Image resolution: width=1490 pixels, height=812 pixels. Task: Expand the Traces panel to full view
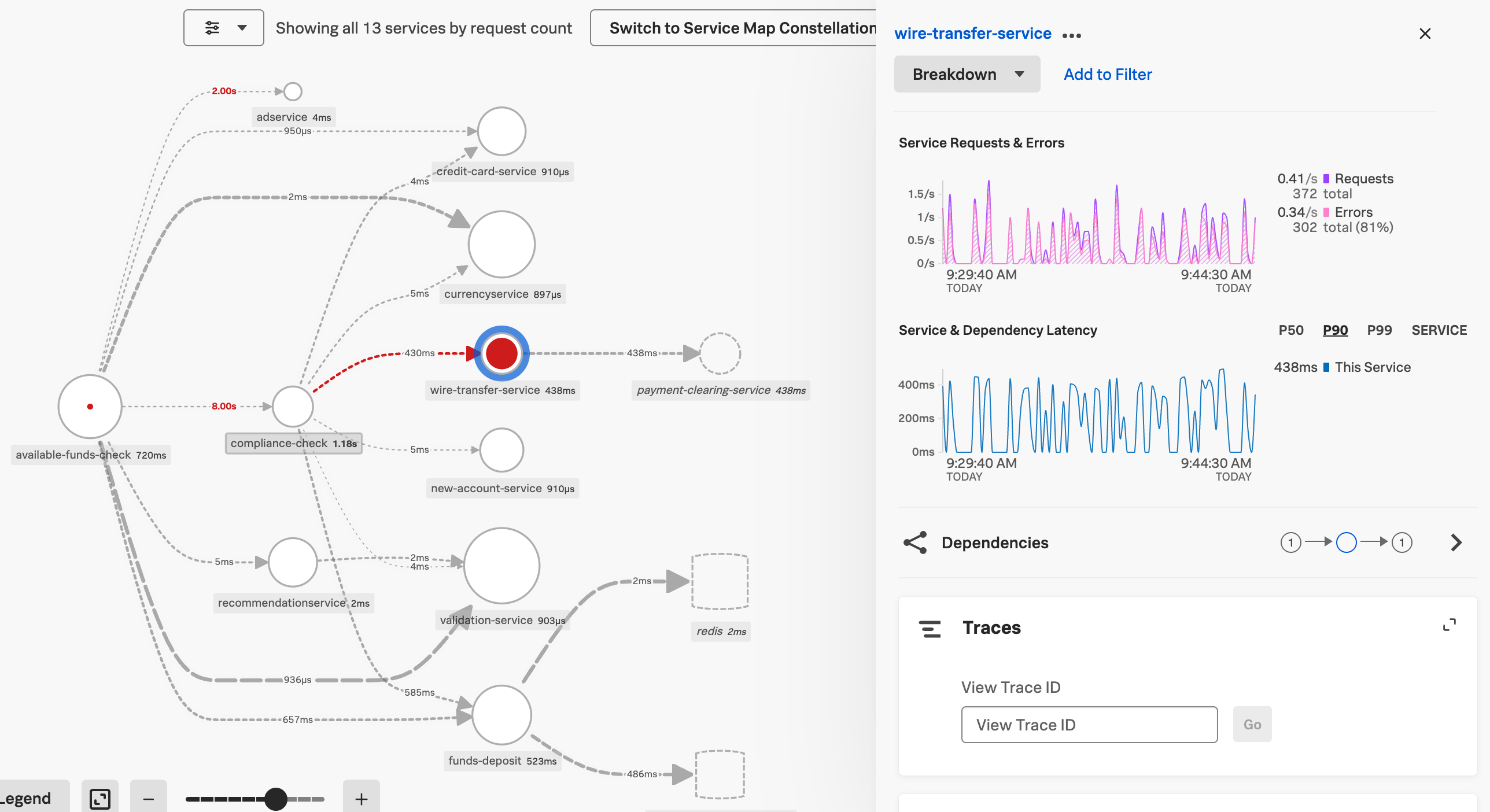[x=1449, y=625]
